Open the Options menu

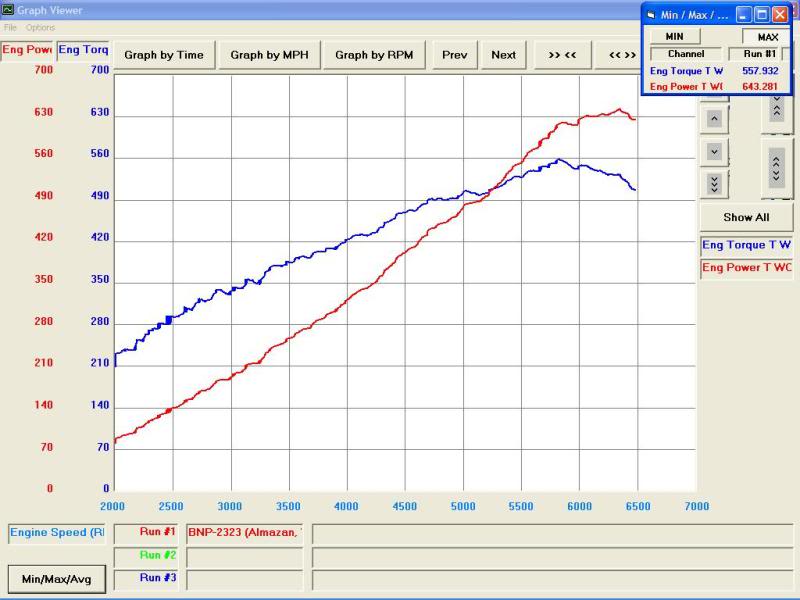pos(40,28)
